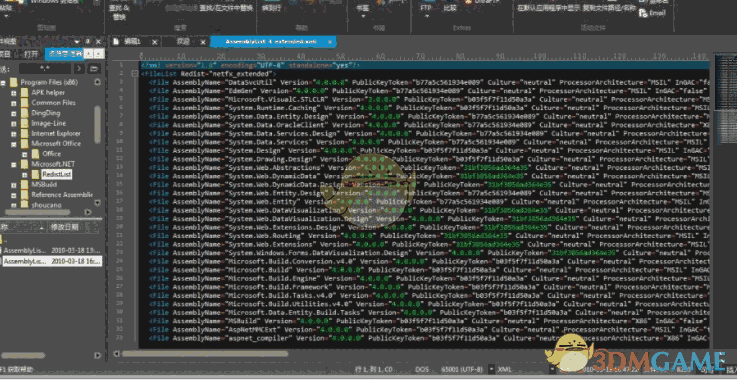Select the Microsoft.NET folder label

(53, 164)
